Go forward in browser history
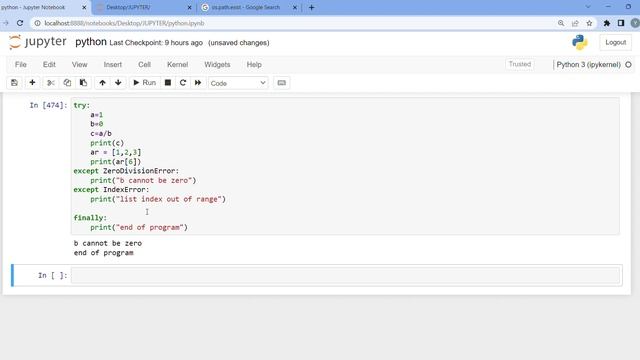The image size is (640, 360). 6,23
